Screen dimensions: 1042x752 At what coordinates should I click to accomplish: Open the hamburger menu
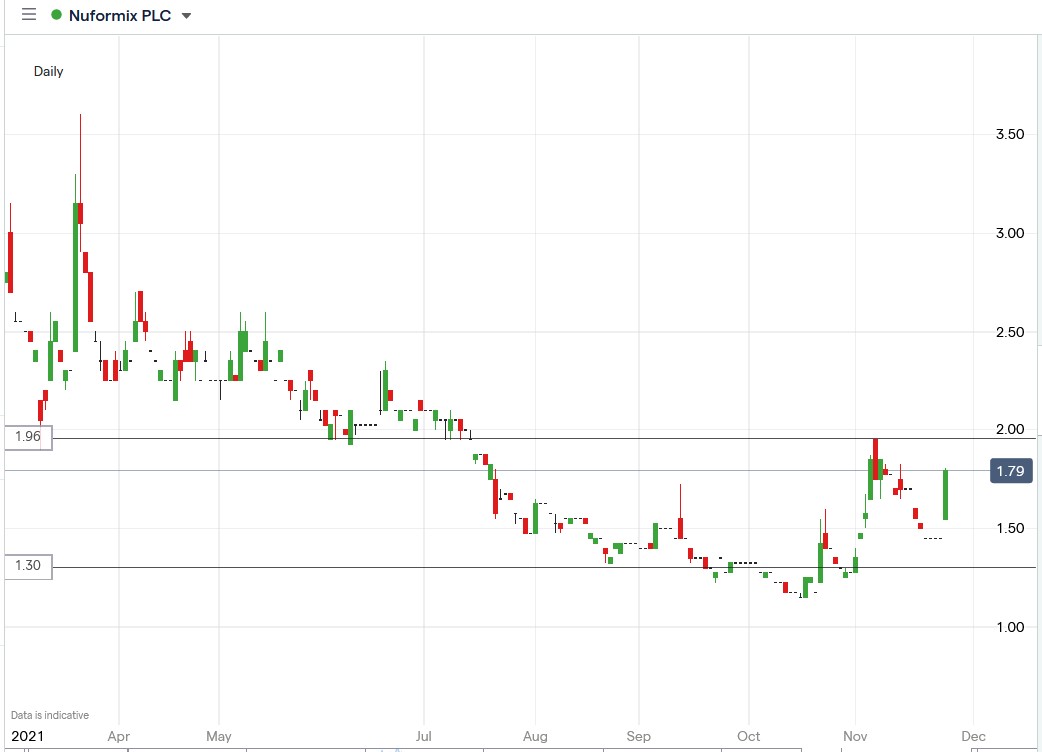click(28, 15)
